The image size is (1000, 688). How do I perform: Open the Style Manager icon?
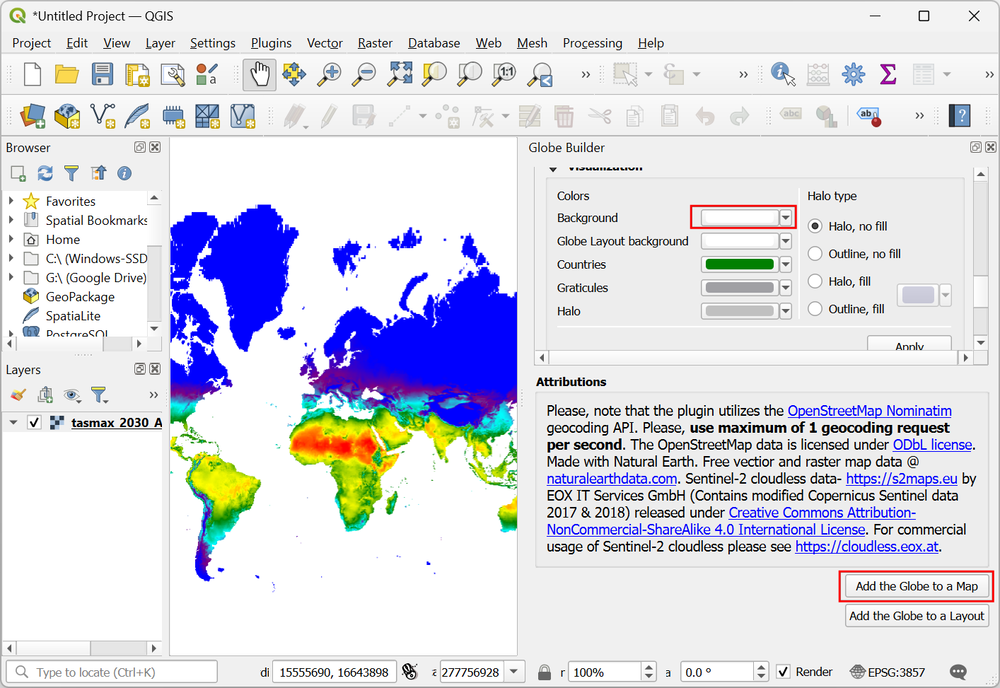coord(207,75)
